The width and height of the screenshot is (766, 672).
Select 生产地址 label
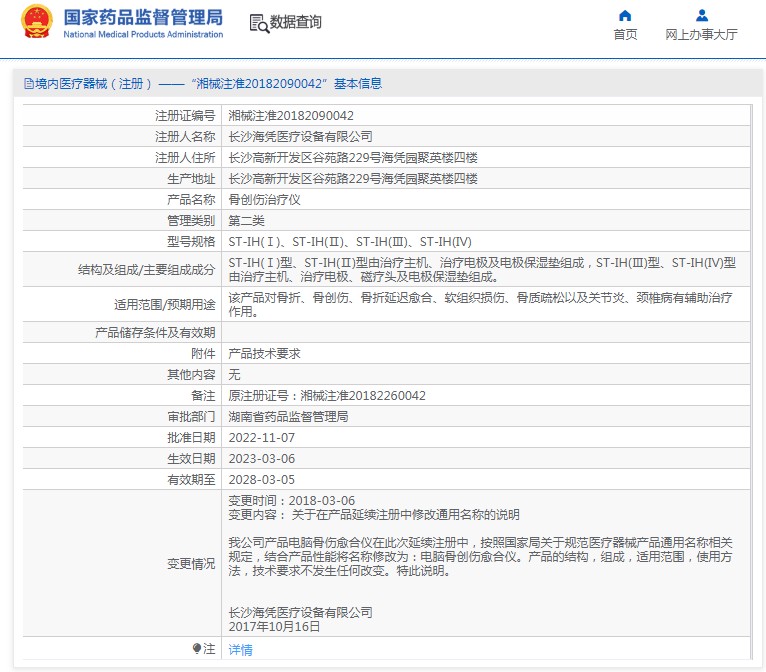pos(191,179)
